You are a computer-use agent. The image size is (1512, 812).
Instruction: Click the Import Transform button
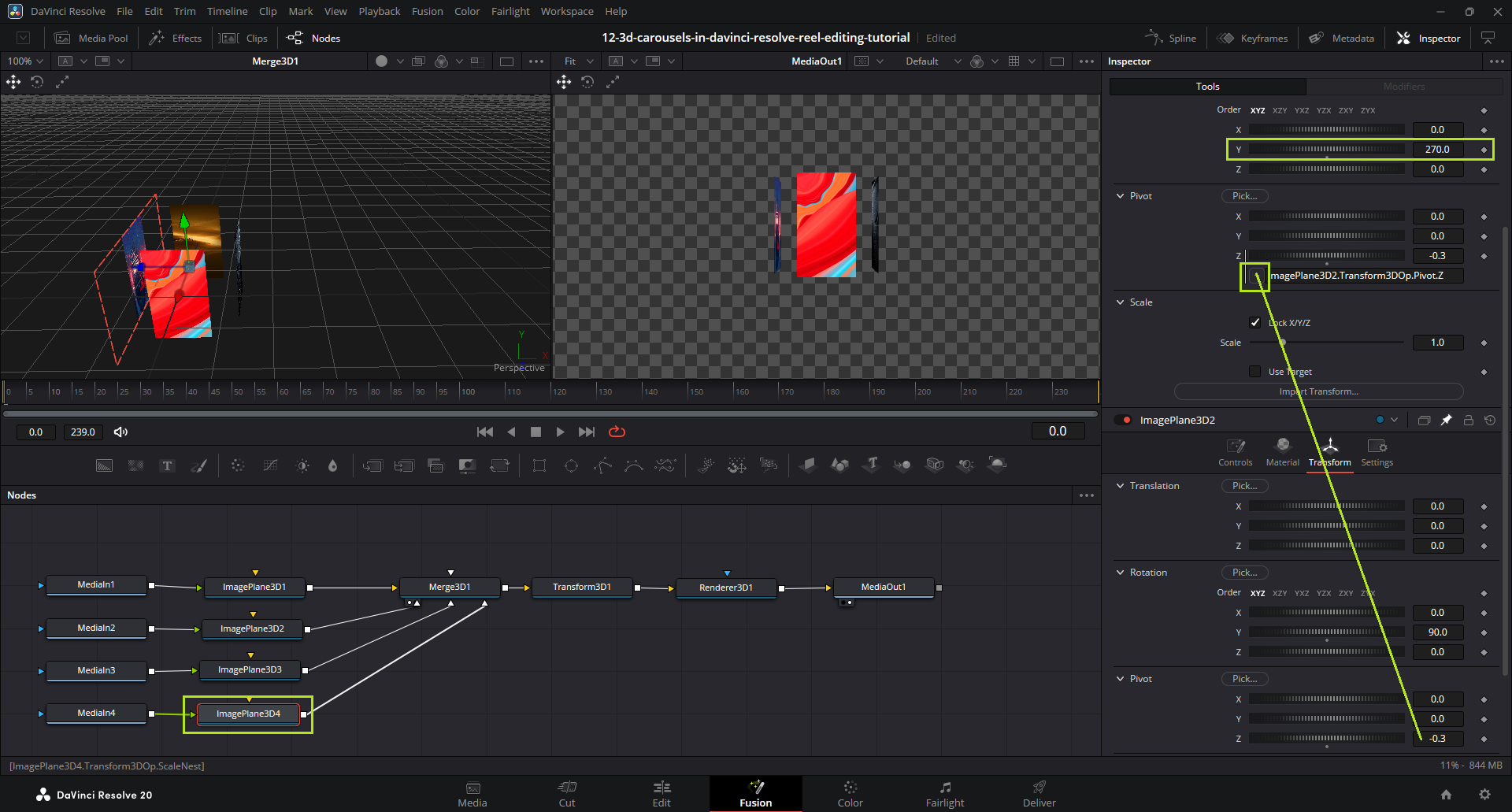click(1318, 391)
